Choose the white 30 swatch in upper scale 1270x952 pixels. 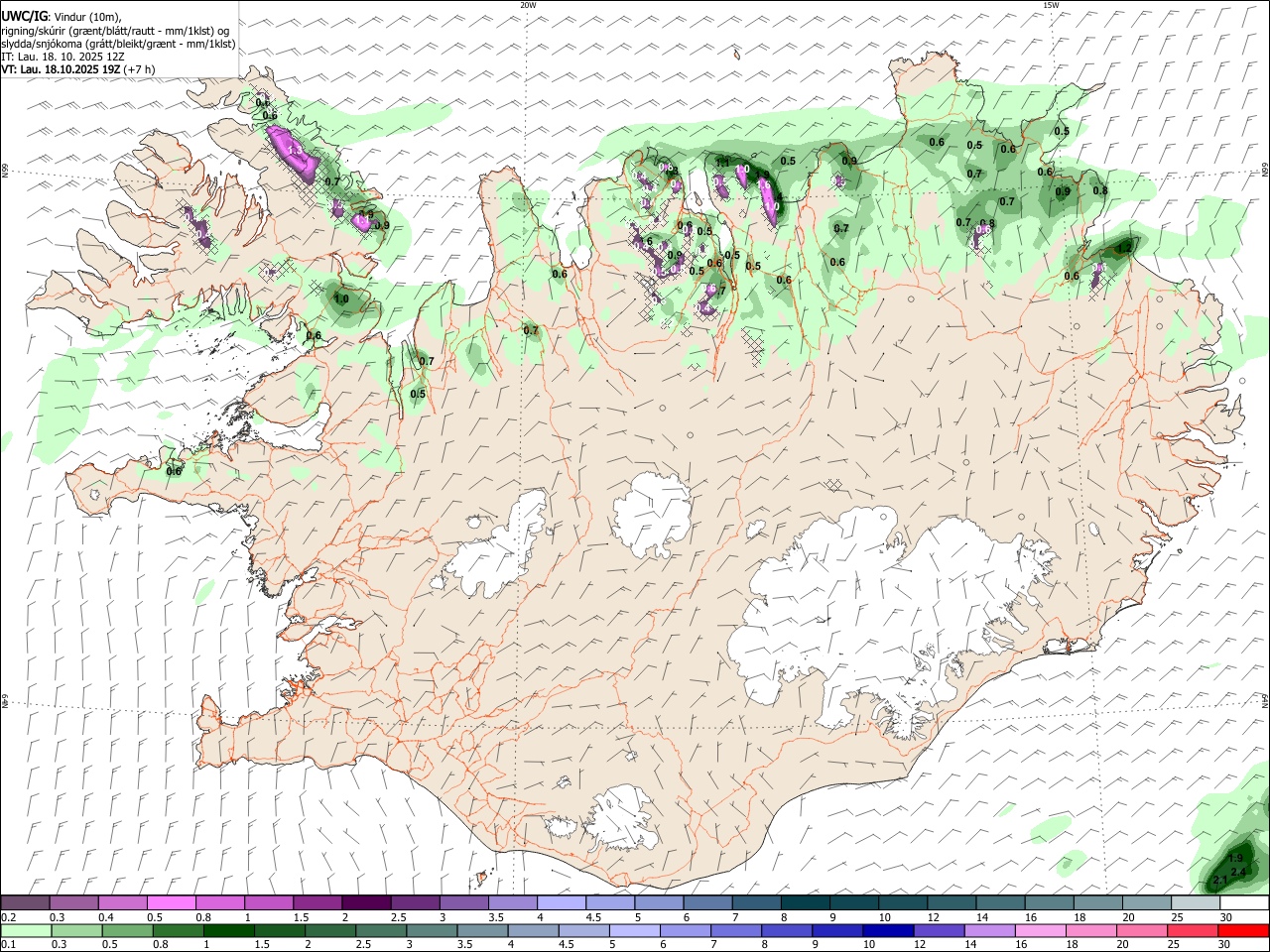pos(1244,903)
